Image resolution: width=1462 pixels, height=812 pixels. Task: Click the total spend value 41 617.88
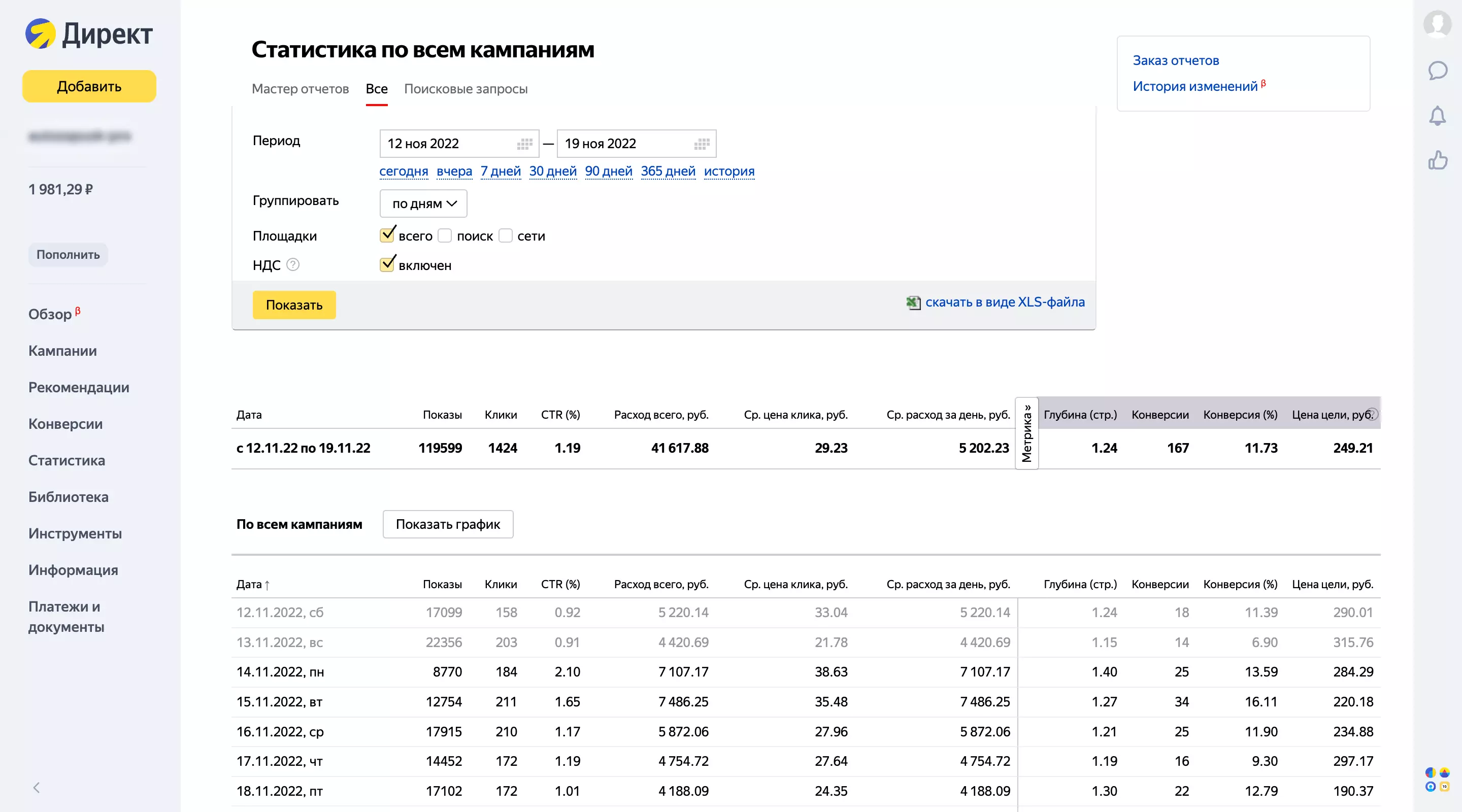coord(679,448)
